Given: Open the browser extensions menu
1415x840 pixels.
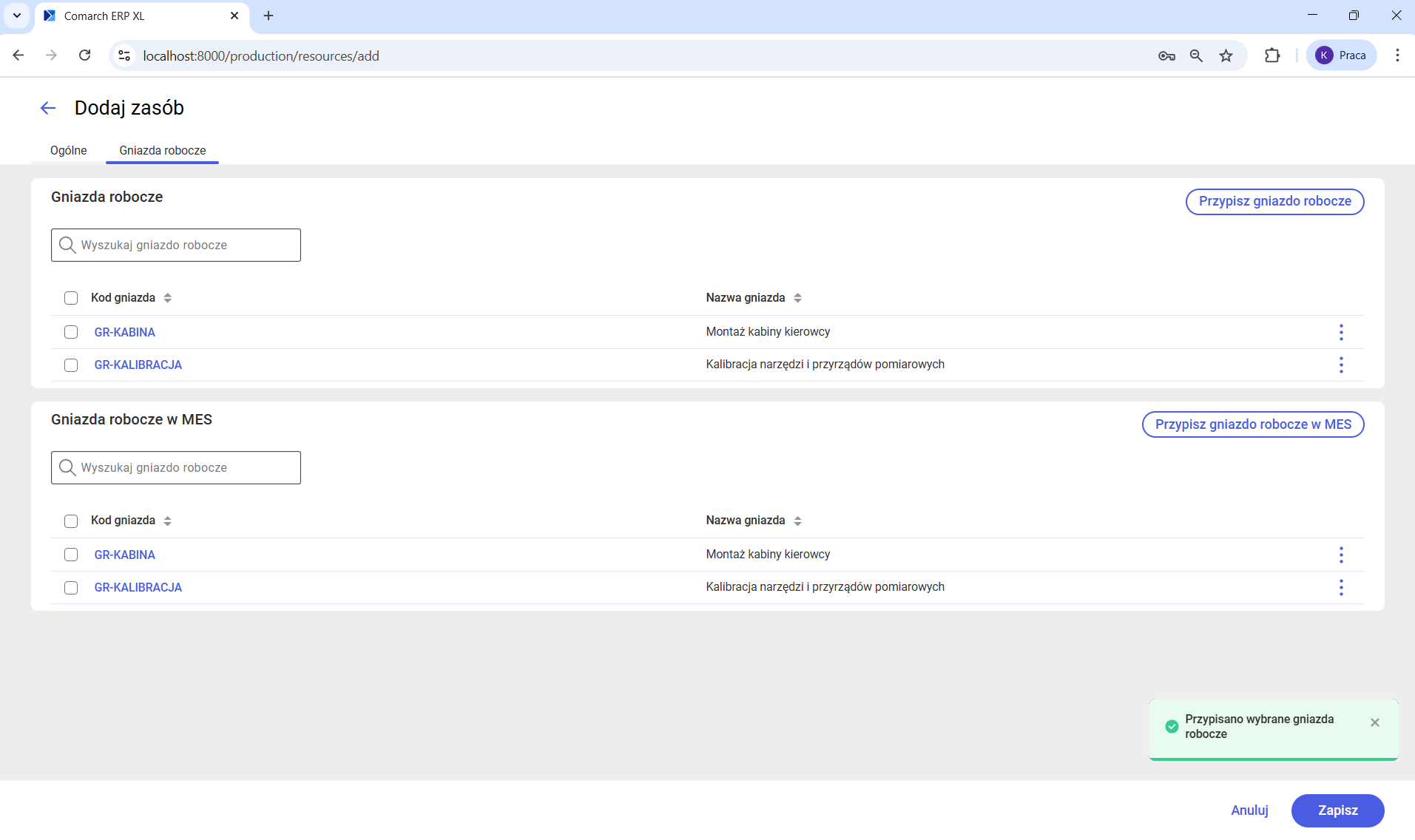Looking at the screenshot, I should pos(1272,55).
